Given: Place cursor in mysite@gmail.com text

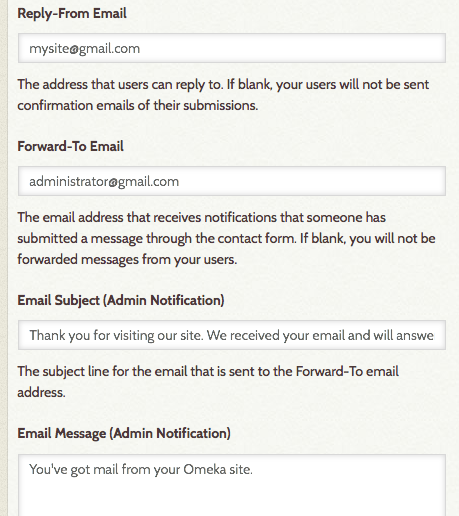Looking at the screenshot, I should coord(84,49).
